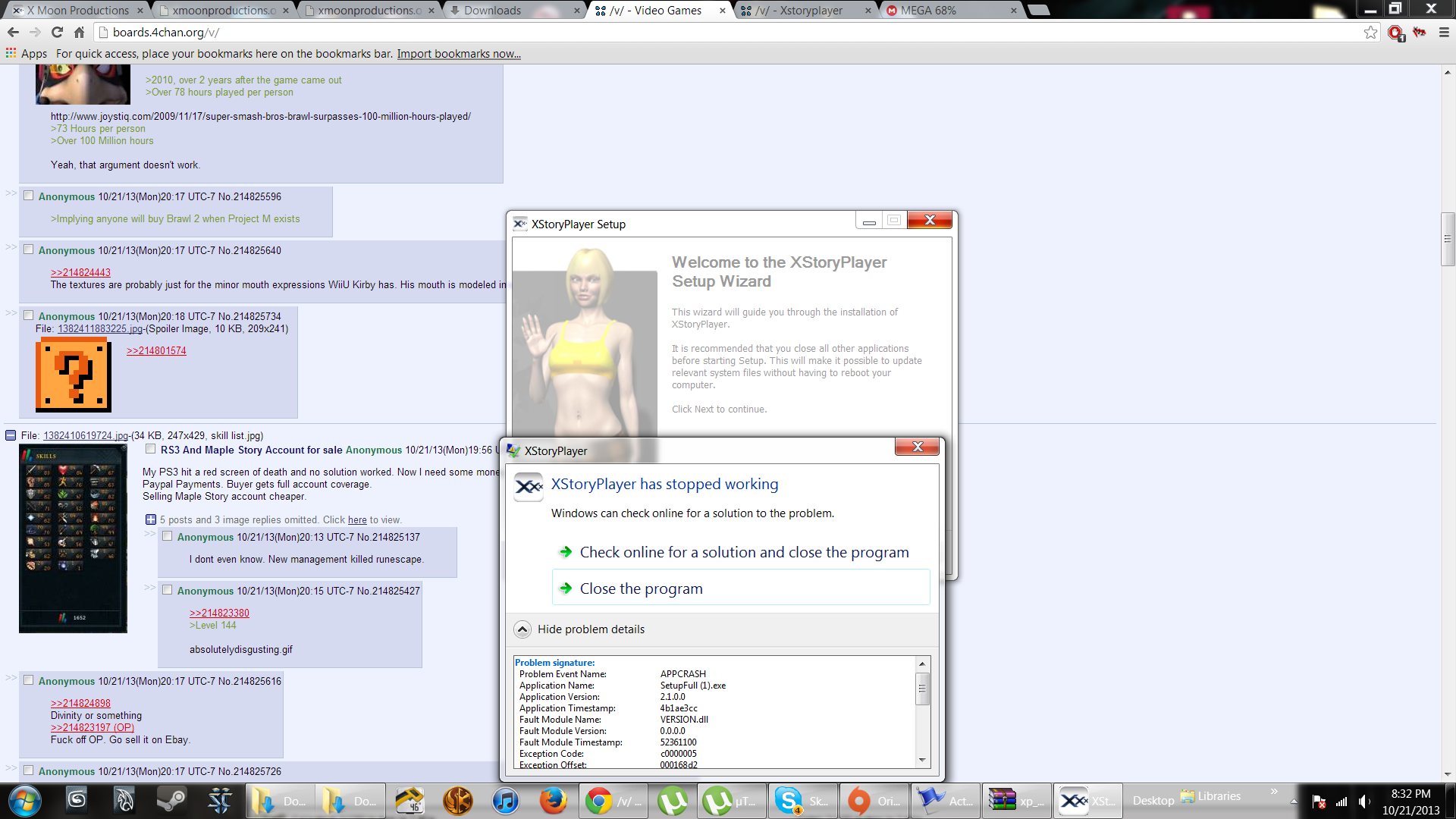The width and height of the screenshot is (1456, 819).
Task: Click Chrome back navigation arrow
Action: point(13,32)
